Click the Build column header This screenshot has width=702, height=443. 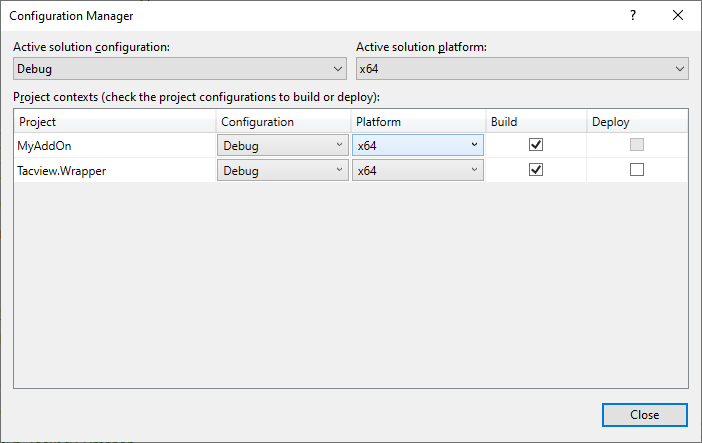tap(535, 121)
